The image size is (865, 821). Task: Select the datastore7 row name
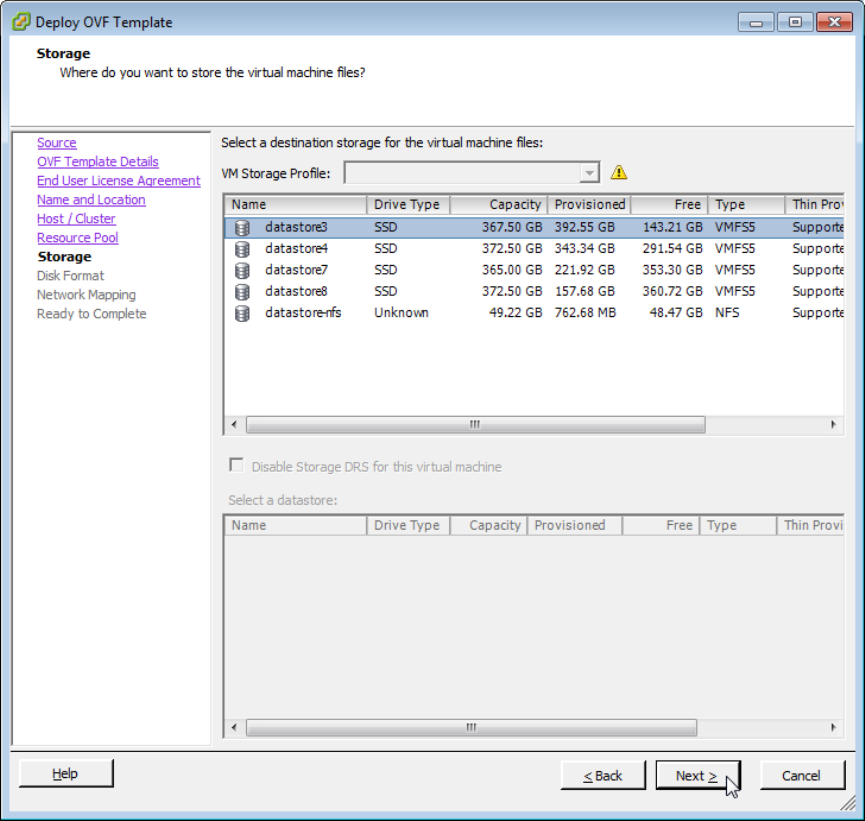coord(296,270)
